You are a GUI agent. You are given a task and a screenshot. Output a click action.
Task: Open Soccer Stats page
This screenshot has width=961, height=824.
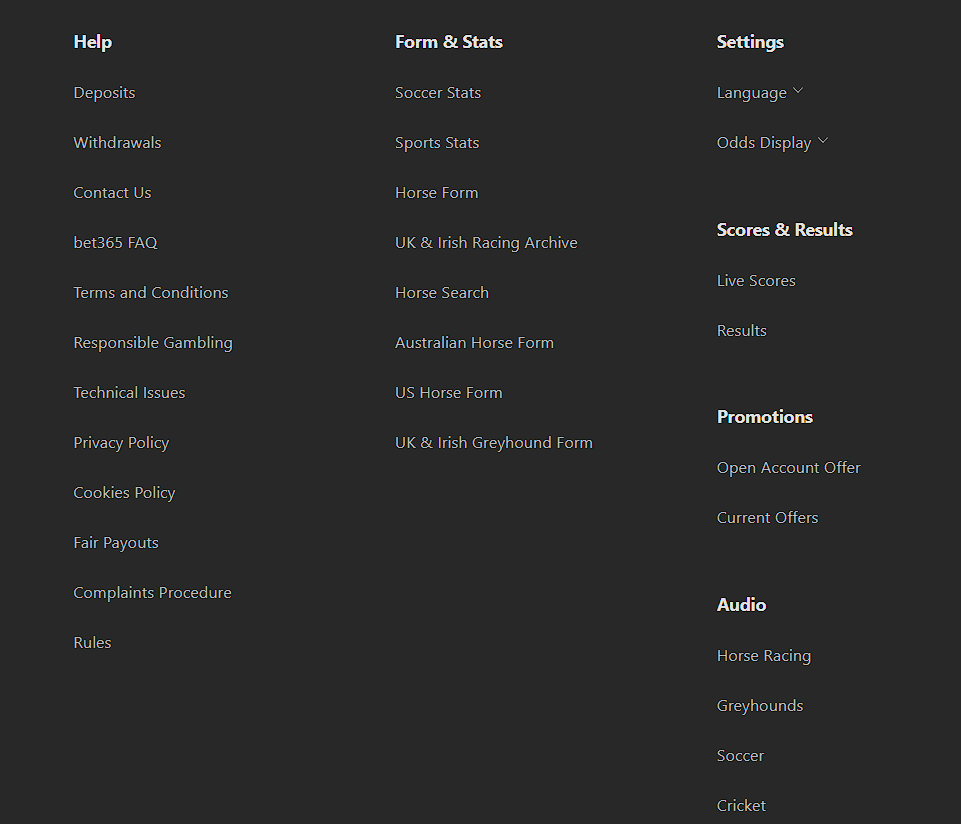click(x=438, y=93)
